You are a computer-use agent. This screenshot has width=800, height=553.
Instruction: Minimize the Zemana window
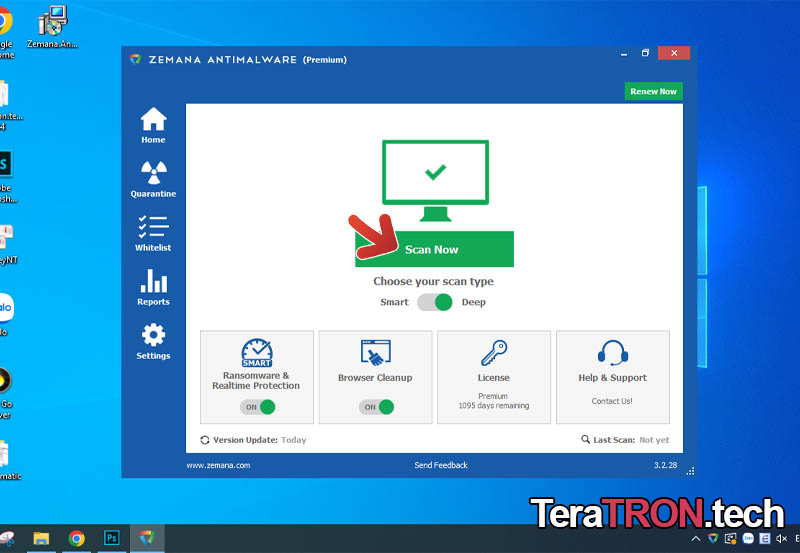click(623, 54)
